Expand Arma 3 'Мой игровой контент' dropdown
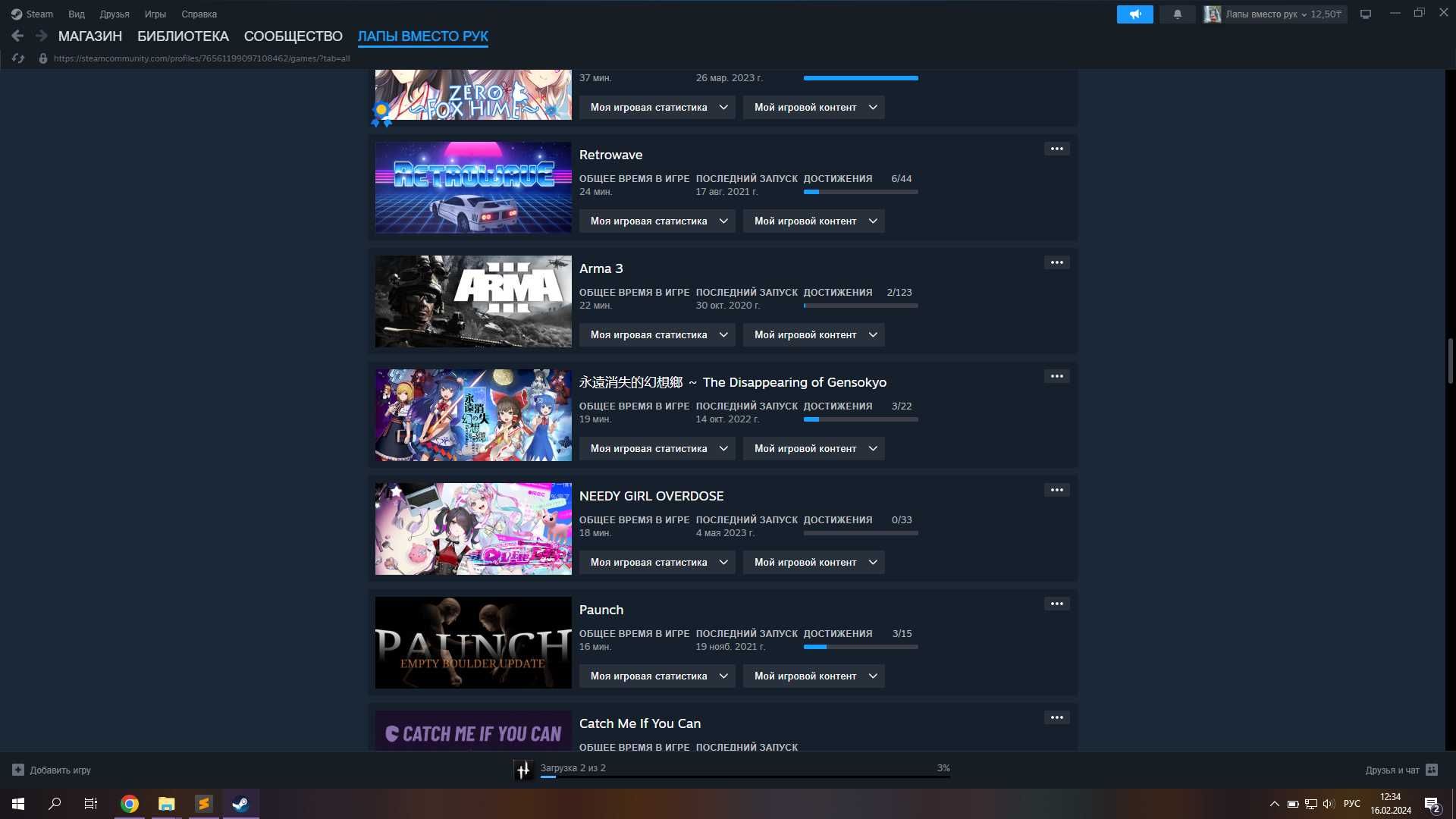 pyautogui.click(x=814, y=335)
